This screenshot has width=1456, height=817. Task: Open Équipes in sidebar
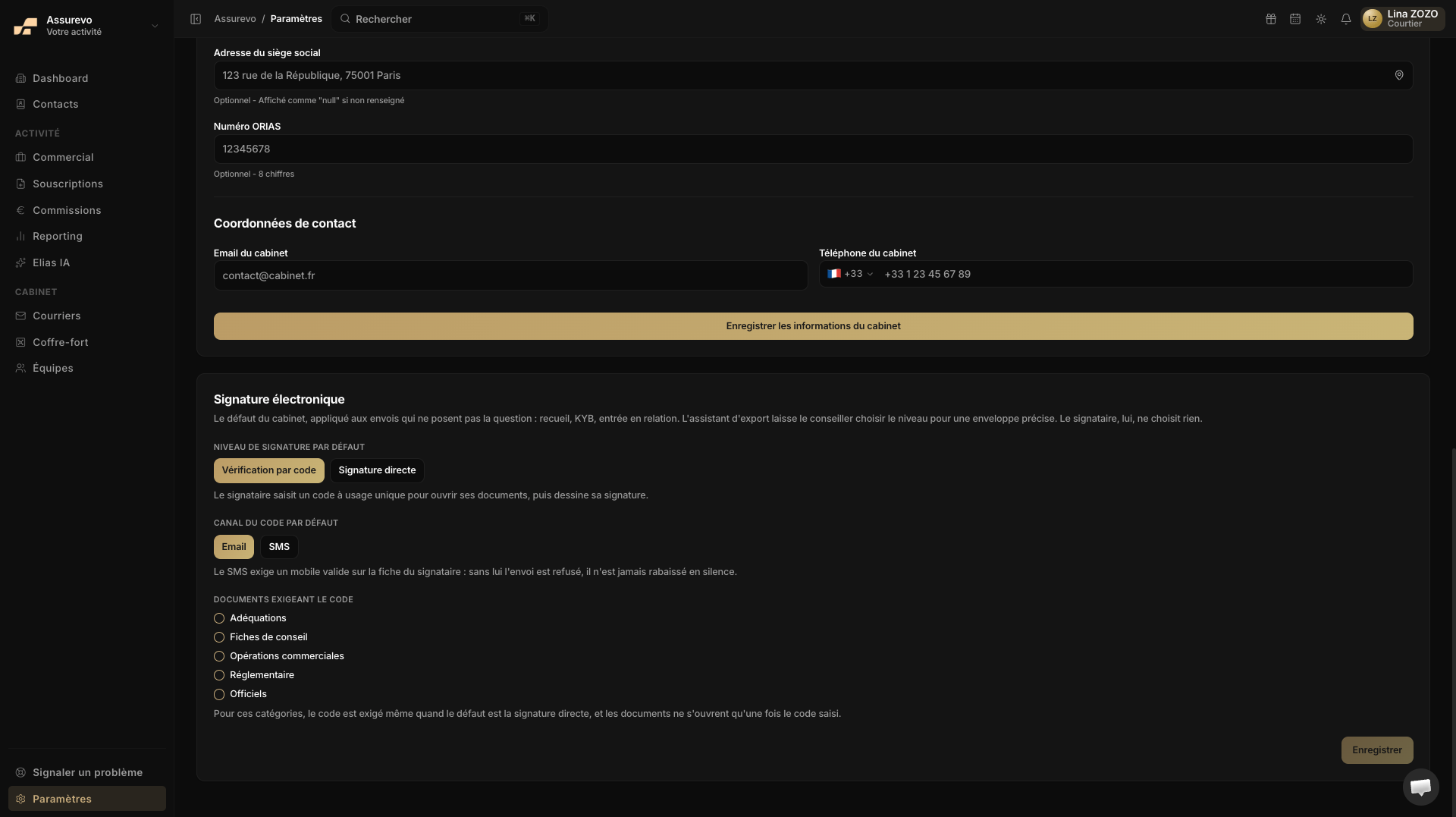pyautogui.click(x=87, y=369)
